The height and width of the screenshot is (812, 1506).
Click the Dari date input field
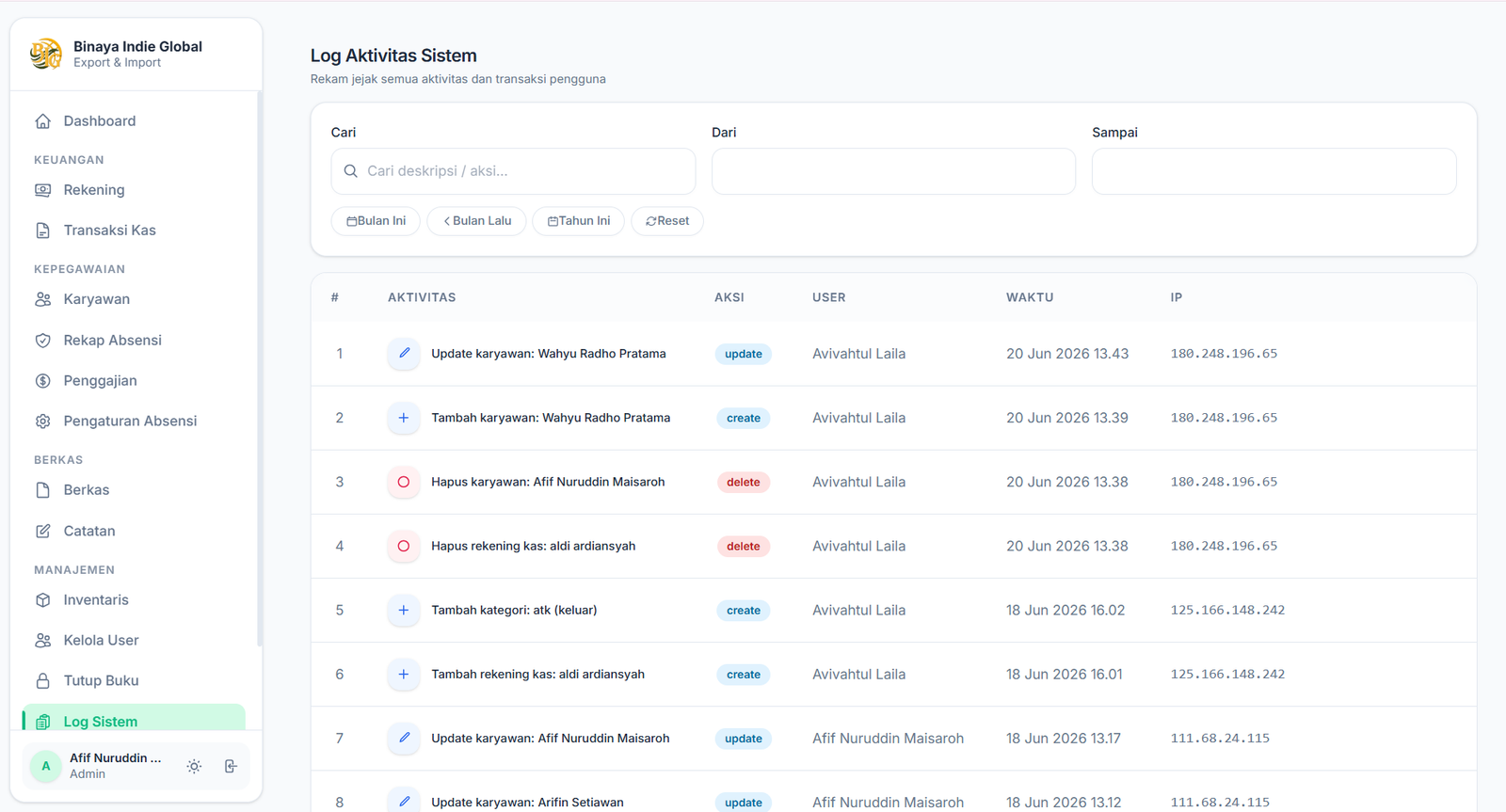[x=893, y=171]
